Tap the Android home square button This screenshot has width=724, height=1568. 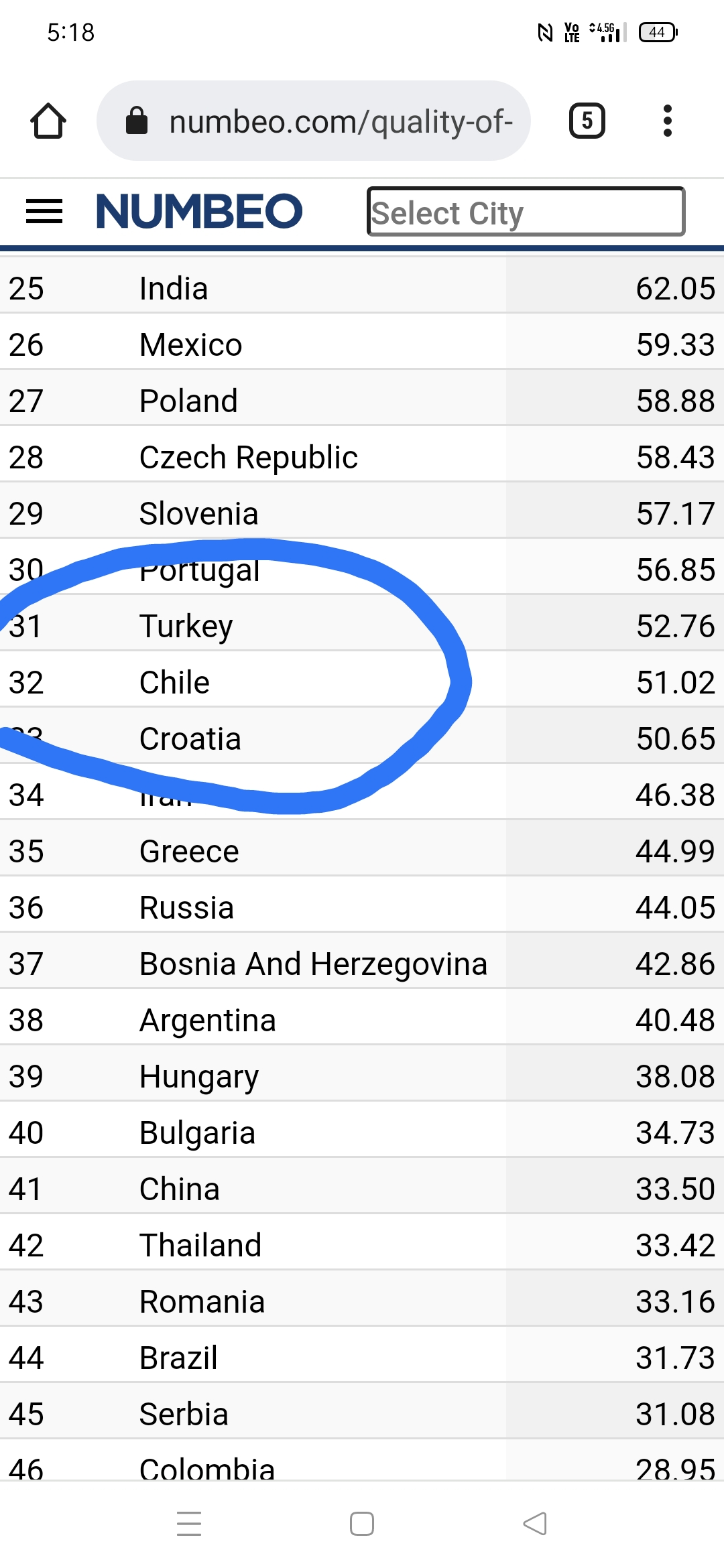(x=362, y=1523)
